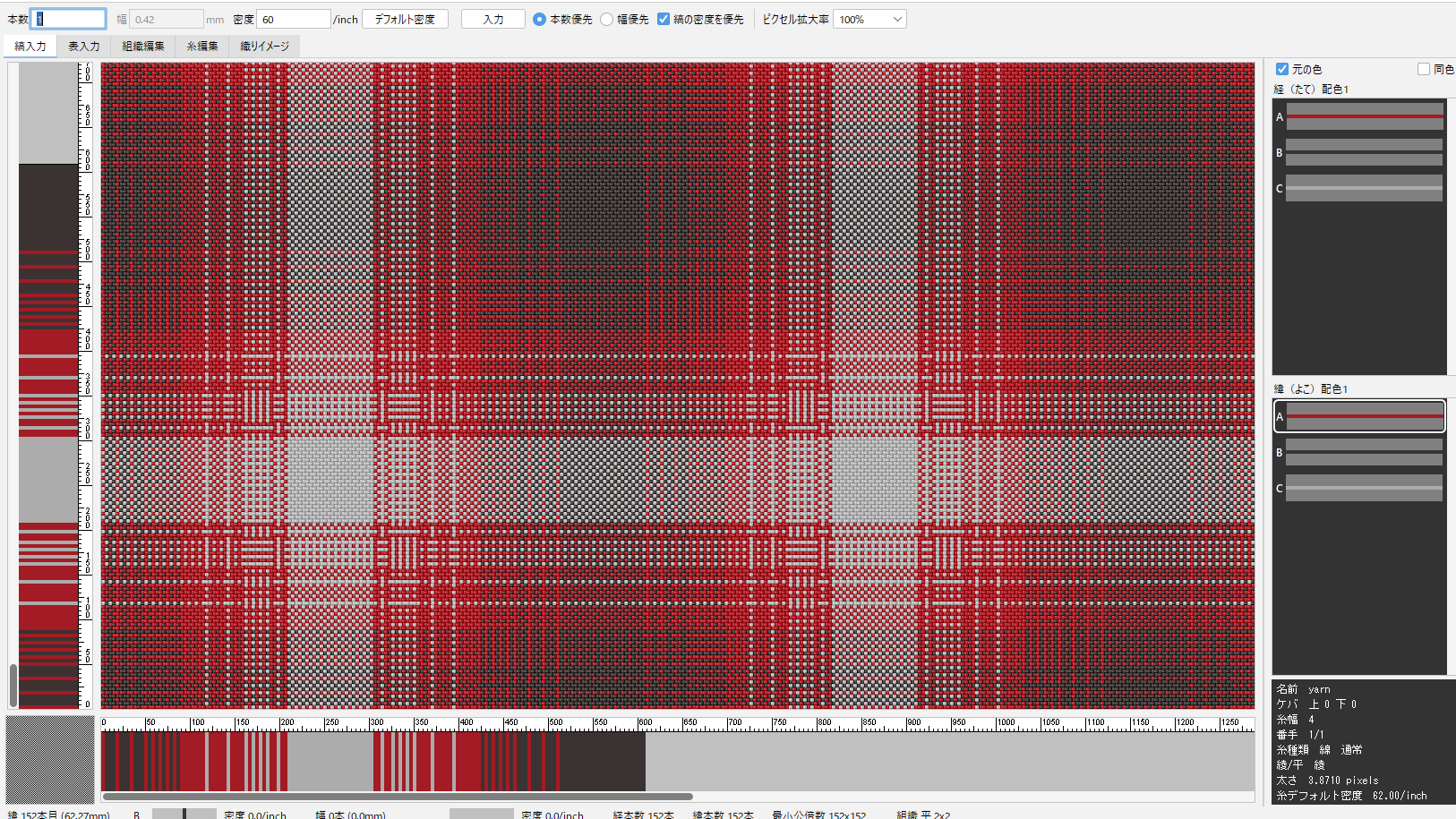Viewport: 1456px width, 819px height.
Task: Show the 織りイメージ tab
Action: 264,47
